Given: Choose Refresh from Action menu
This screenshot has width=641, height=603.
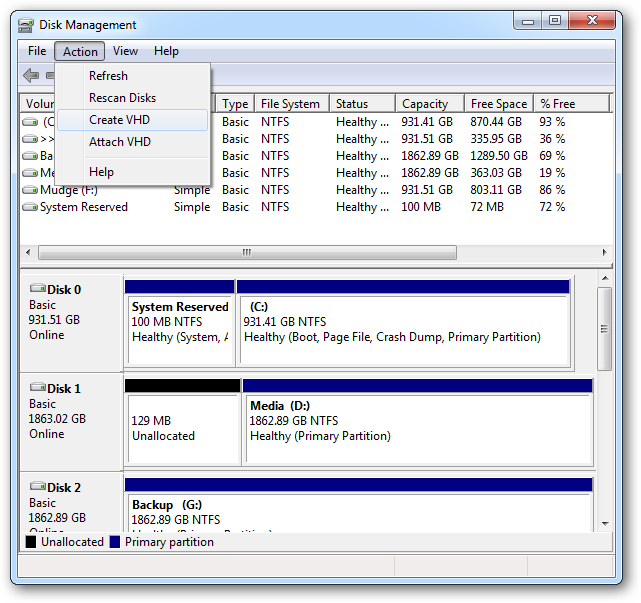Looking at the screenshot, I should pyautogui.click(x=132, y=76).
